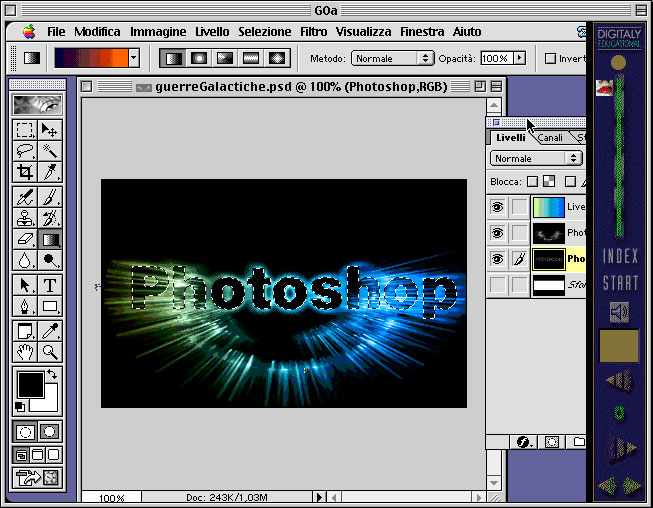The width and height of the screenshot is (653, 508).
Task: Select the Airbrush tool
Action: pyautogui.click(x=25, y=197)
